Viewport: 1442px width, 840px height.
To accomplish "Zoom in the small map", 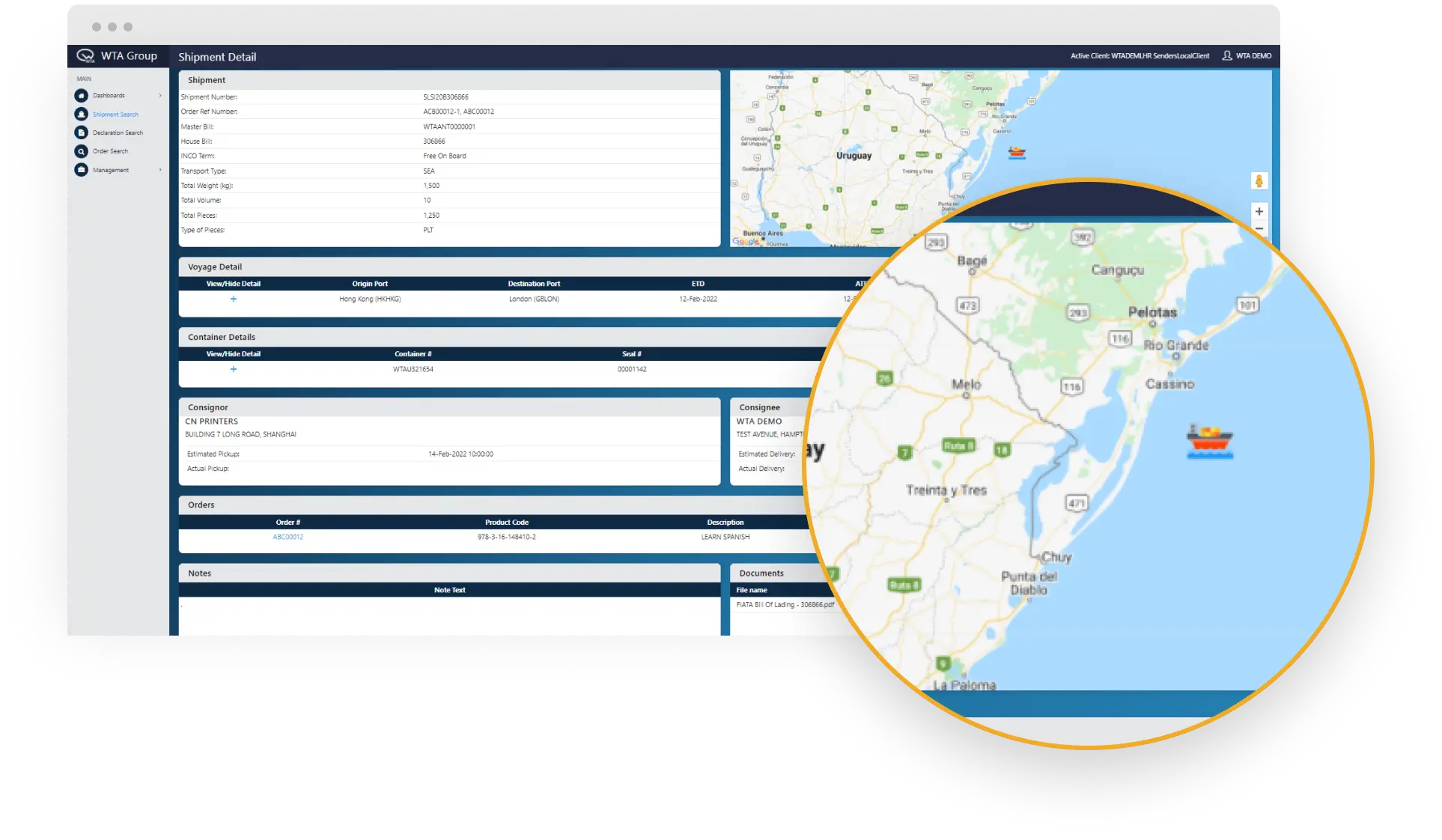I will 1259,212.
